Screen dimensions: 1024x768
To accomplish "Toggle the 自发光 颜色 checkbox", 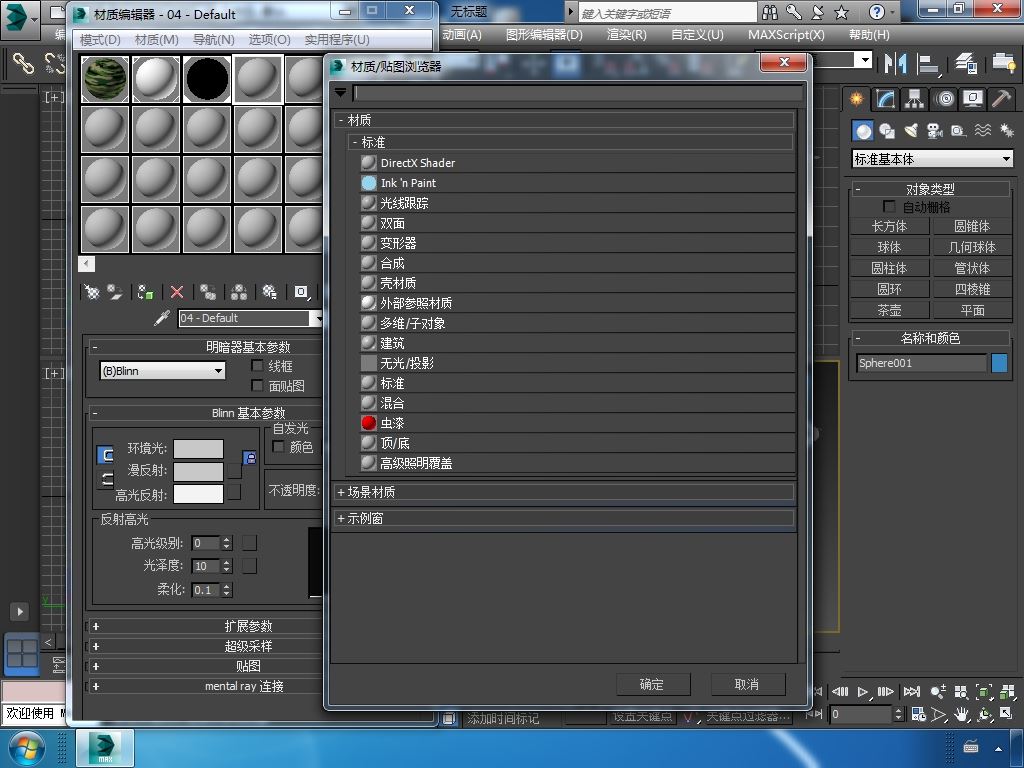I will pyautogui.click(x=278, y=447).
